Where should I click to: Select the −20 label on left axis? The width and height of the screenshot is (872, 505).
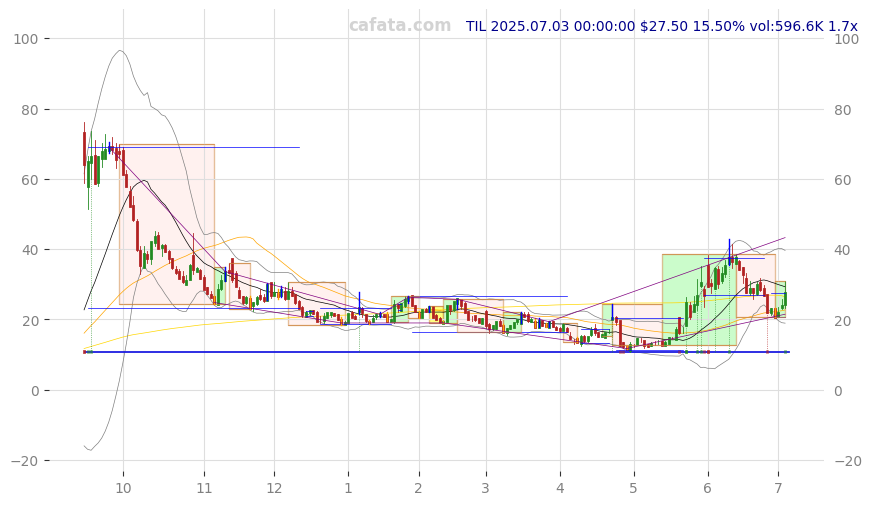point(24,461)
